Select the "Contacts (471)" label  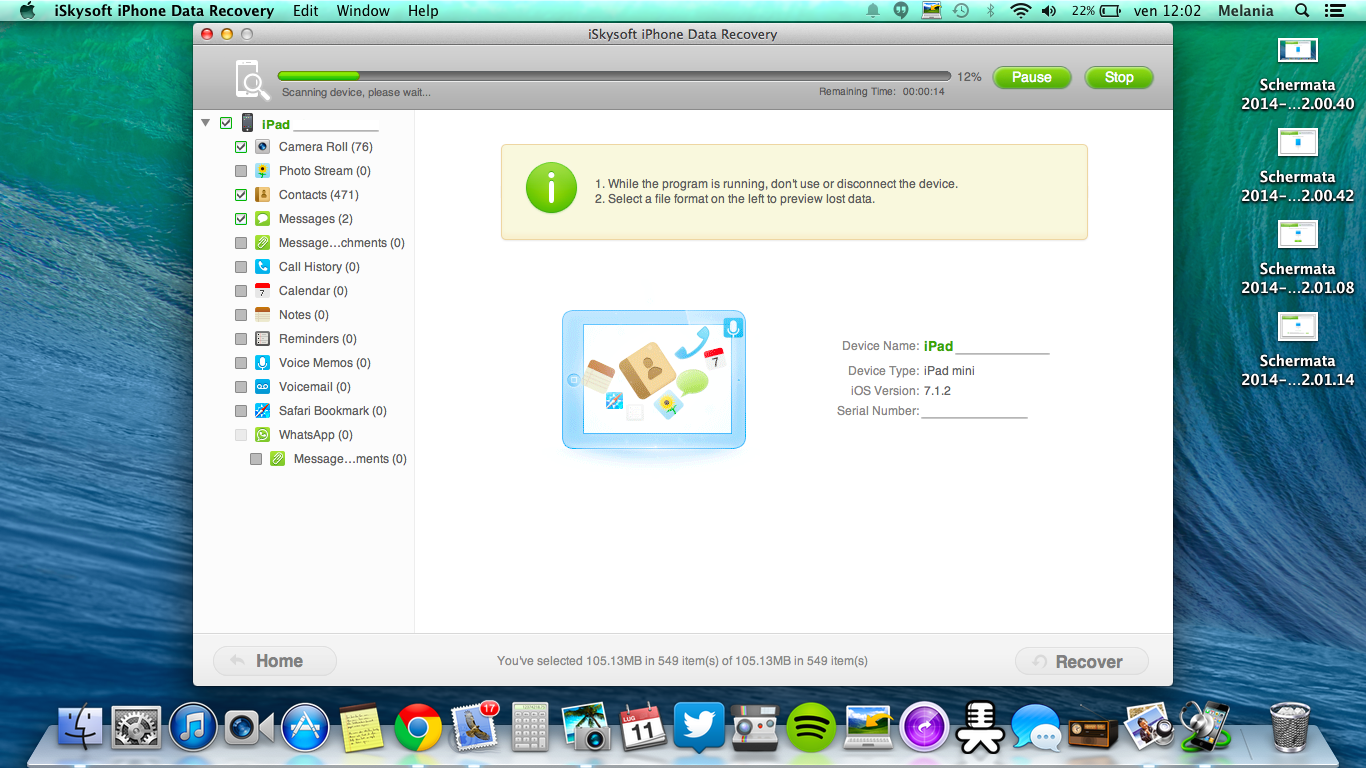click(319, 195)
